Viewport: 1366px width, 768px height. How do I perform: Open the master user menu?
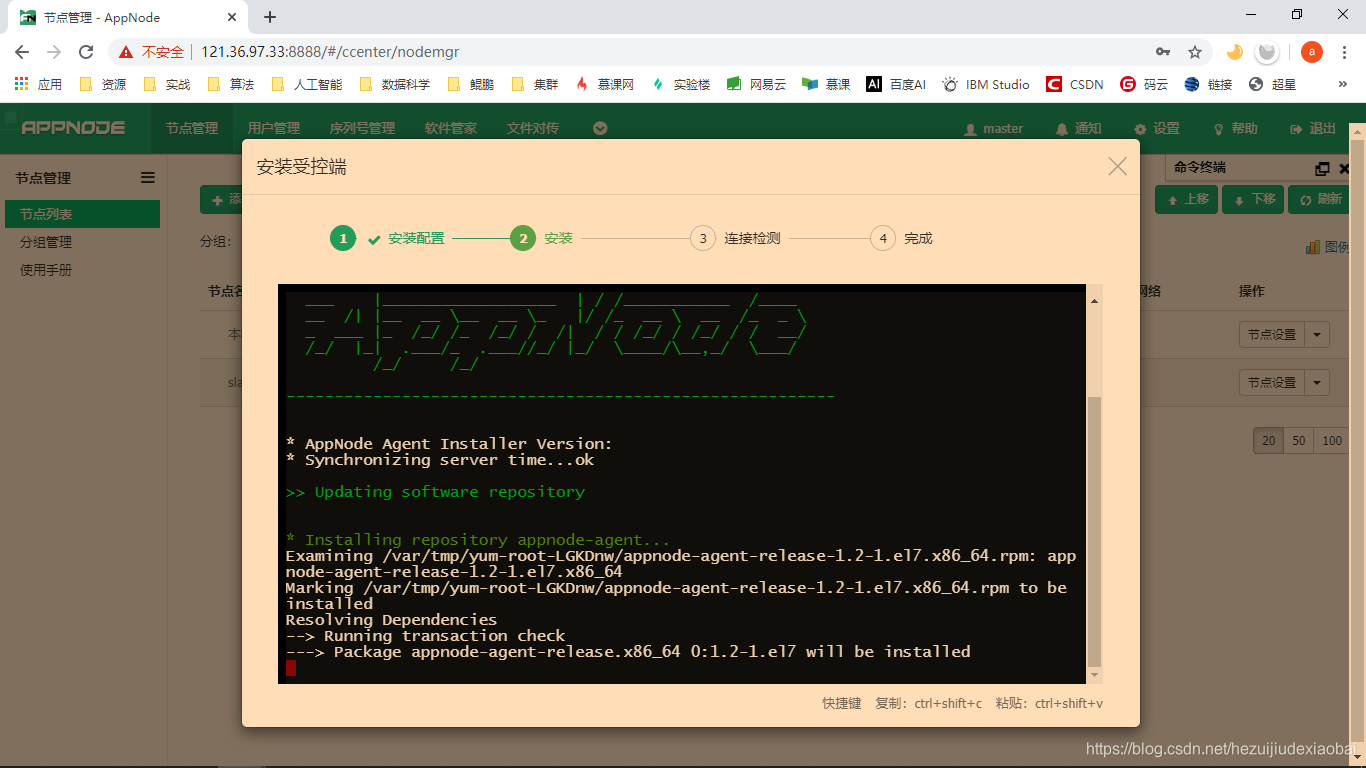[993, 128]
